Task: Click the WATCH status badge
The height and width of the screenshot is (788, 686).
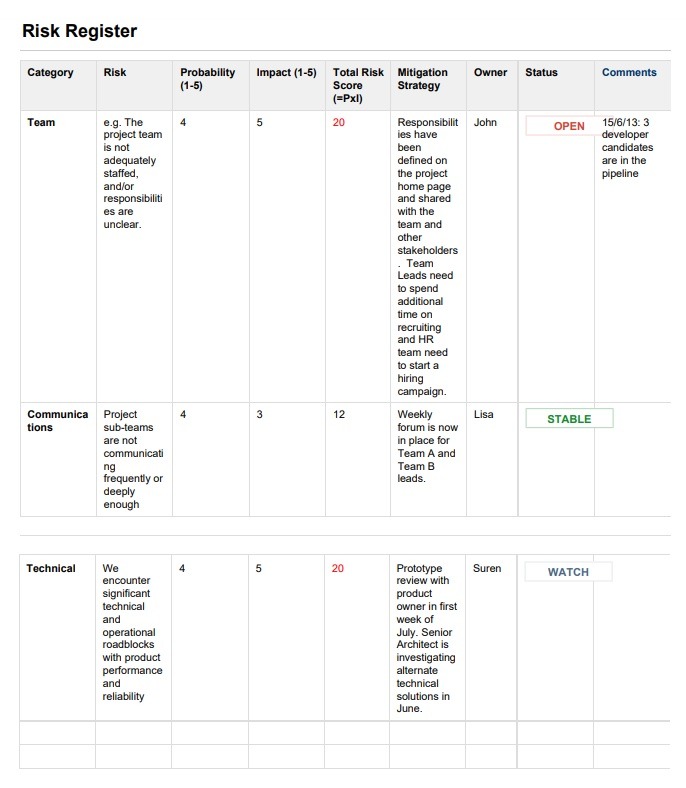Action: [x=568, y=572]
